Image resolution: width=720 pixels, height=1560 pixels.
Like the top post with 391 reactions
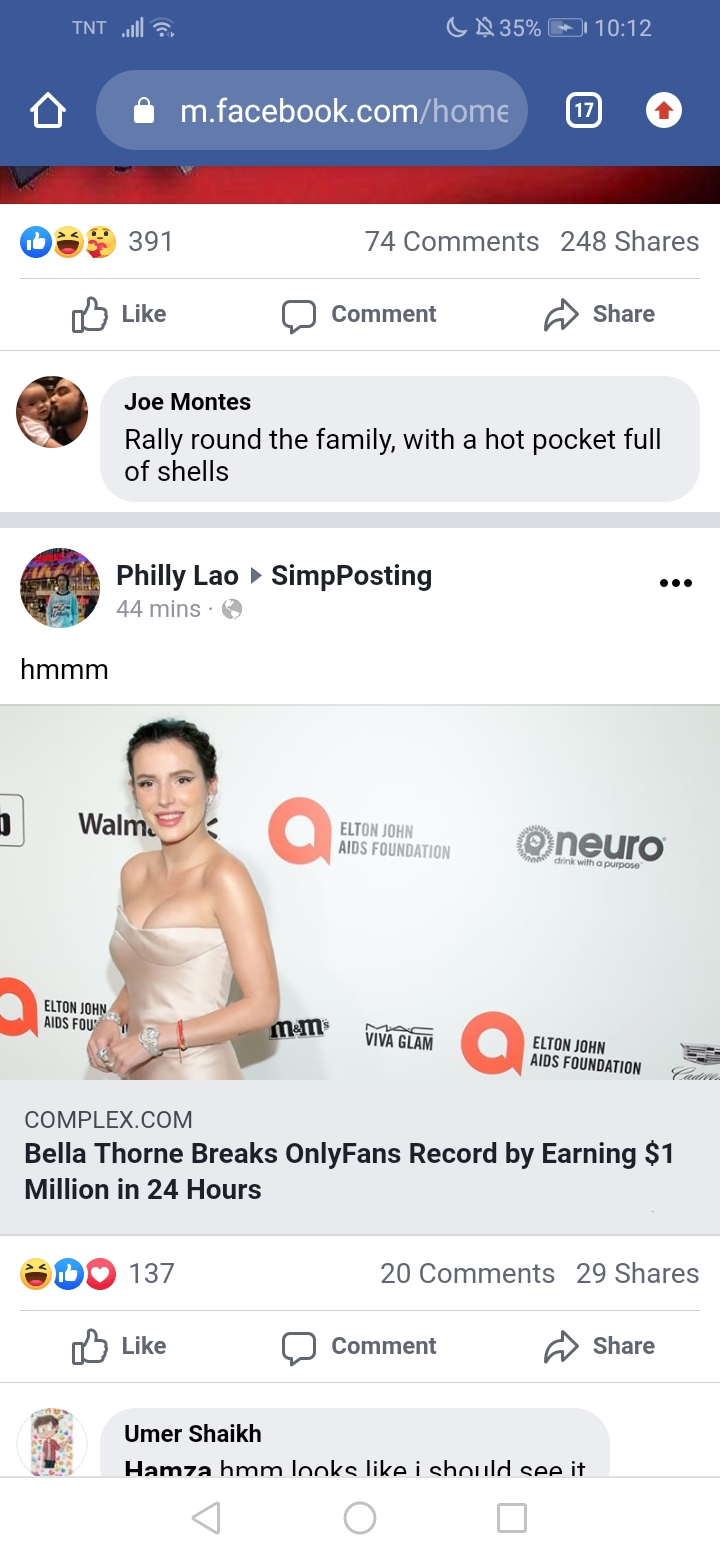click(119, 314)
